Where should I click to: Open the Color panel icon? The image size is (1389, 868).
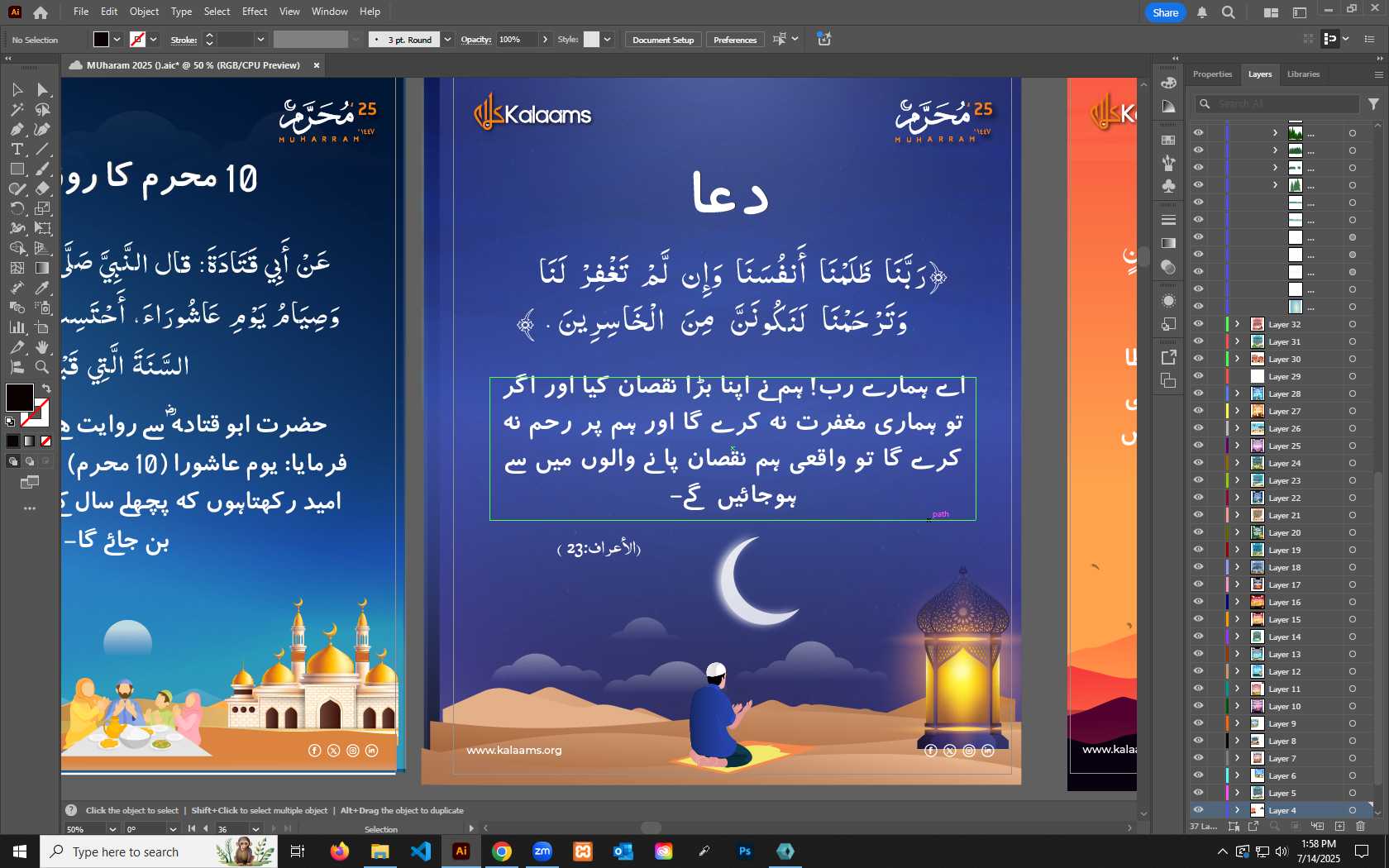click(x=1168, y=83)
